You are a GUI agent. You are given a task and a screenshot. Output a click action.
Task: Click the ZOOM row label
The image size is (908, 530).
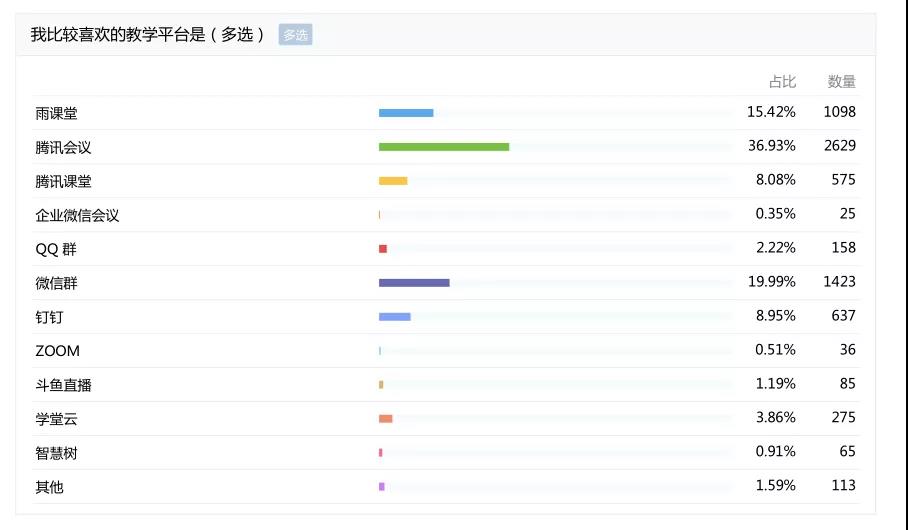(57, 351)
